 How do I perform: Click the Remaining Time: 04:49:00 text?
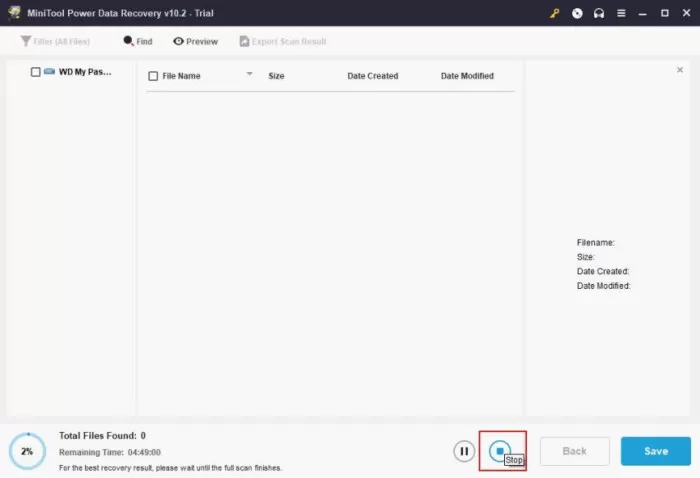tap(110, 452)
